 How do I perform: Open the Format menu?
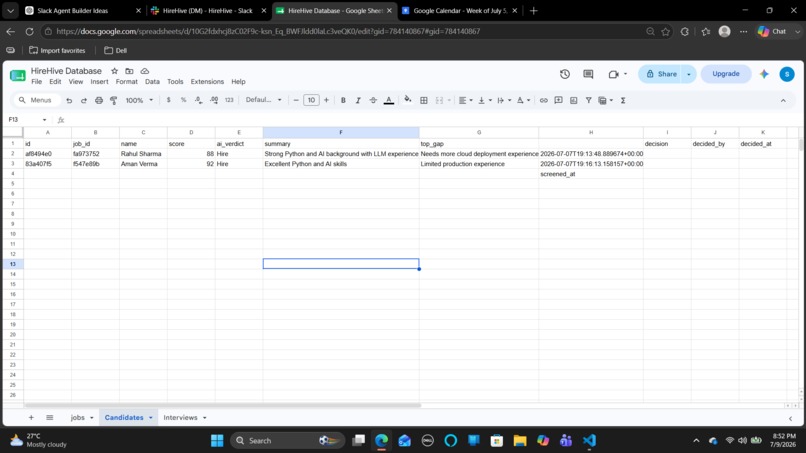[126, 82]
